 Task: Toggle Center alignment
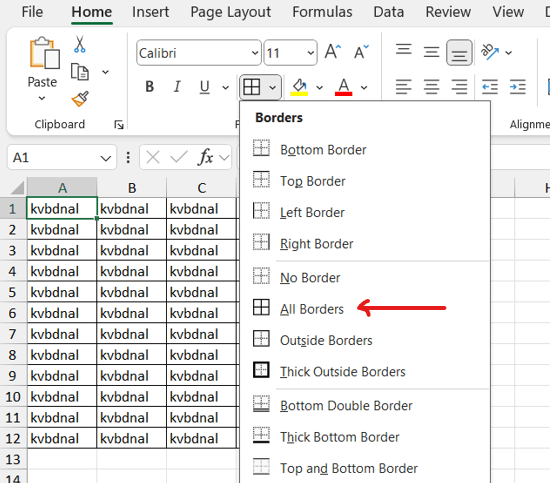pyautogui.click(x=431, y=87)
